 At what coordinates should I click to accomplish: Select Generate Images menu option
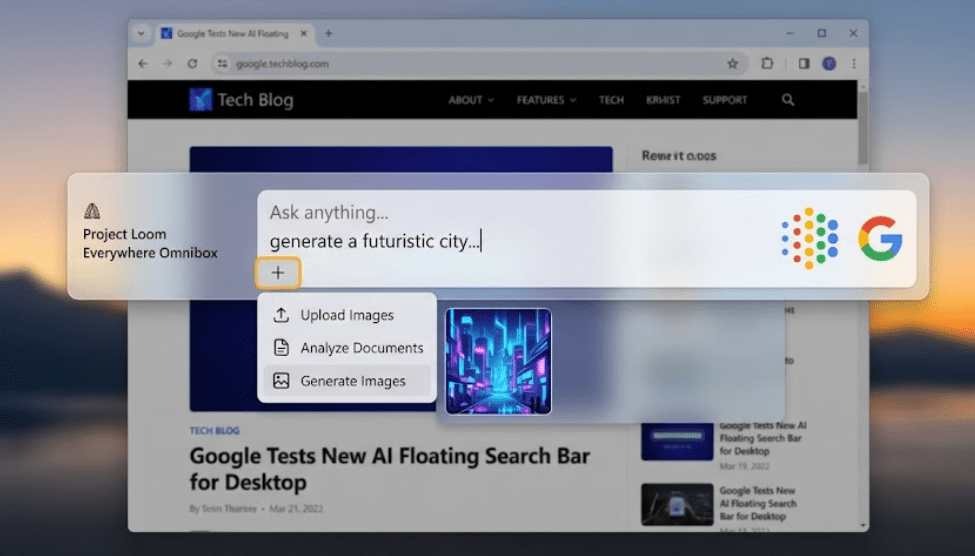(x=347, y=381)
